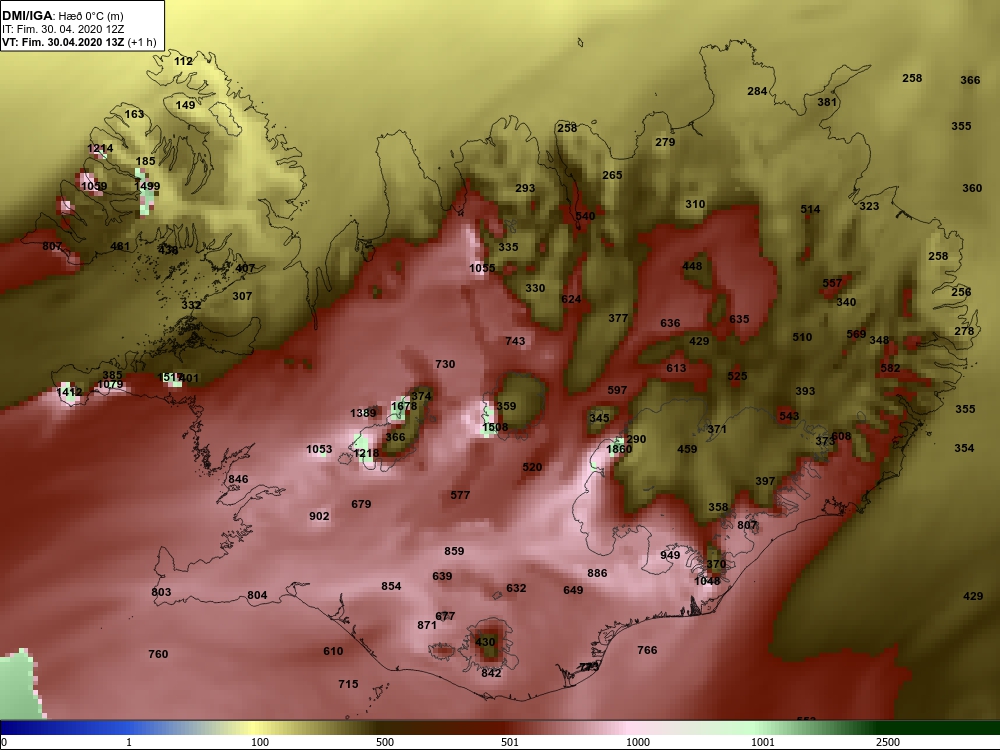Click the 1055 height value
This screenshot has height=750, width=1000.
pos(482,268)
